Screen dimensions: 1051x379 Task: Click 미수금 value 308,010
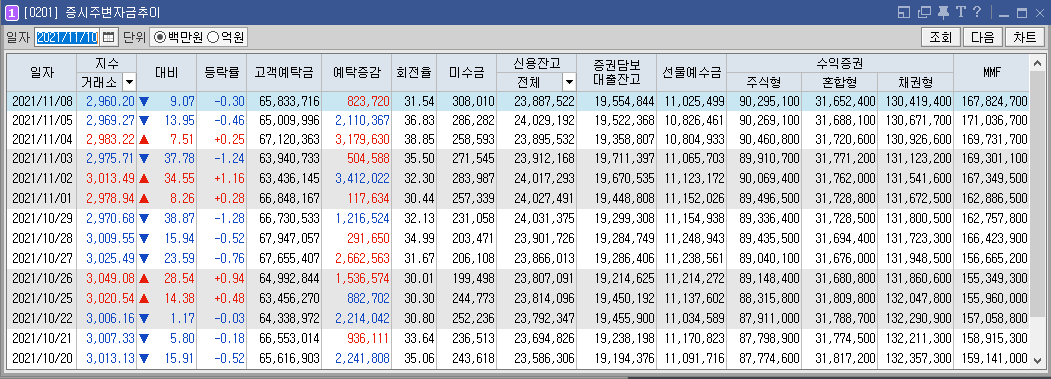pyautogui.click(x=473, y=101)
